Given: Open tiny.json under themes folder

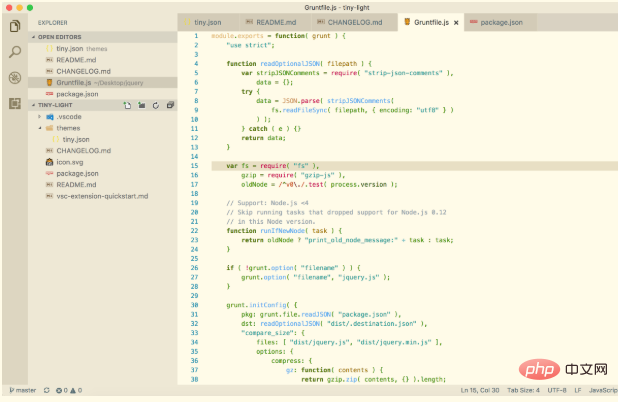Looking at the screenshot, I should point(102,140).
